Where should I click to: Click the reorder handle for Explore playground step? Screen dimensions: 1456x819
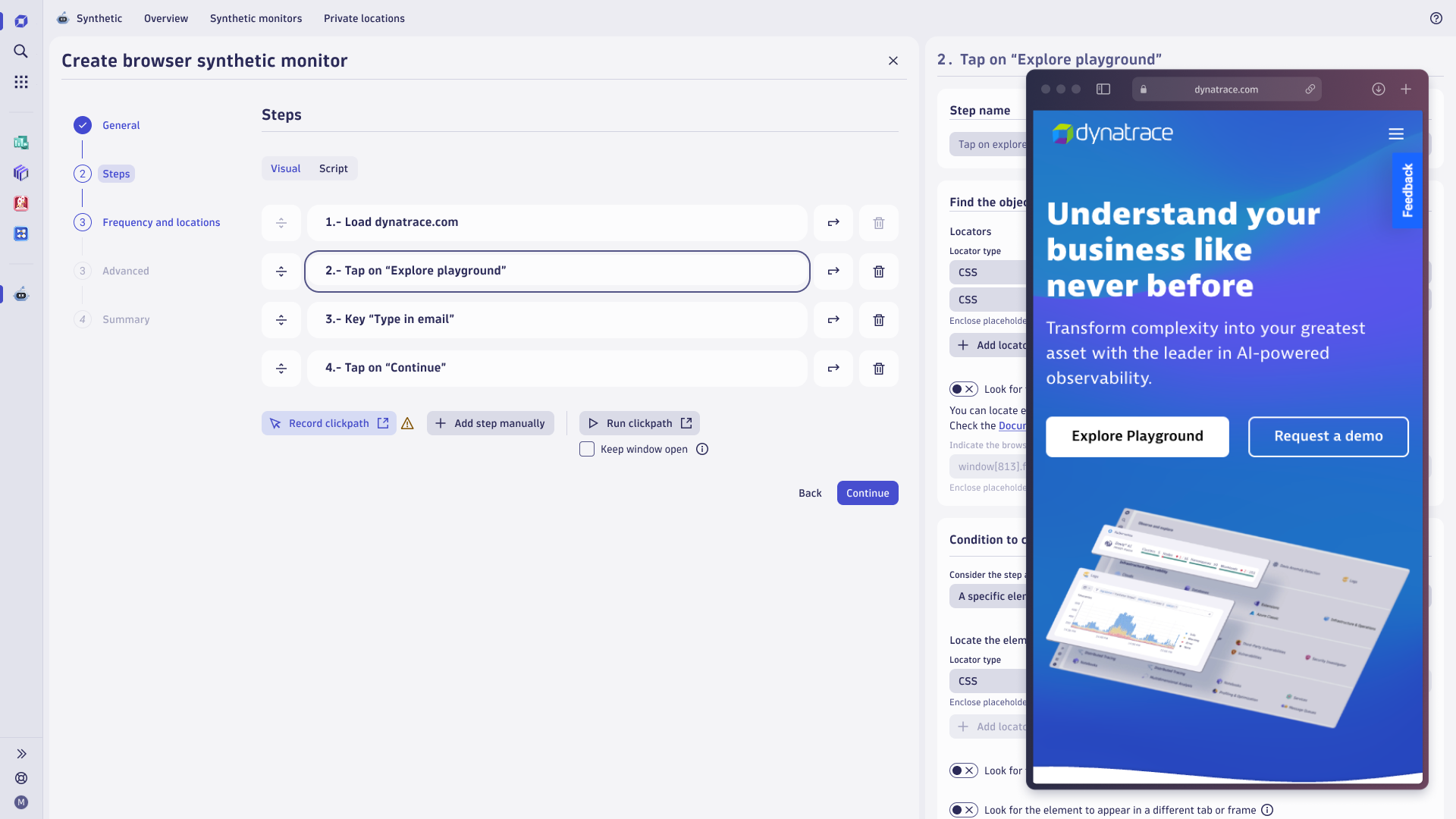pyautogui.click(x=281, y=271)
